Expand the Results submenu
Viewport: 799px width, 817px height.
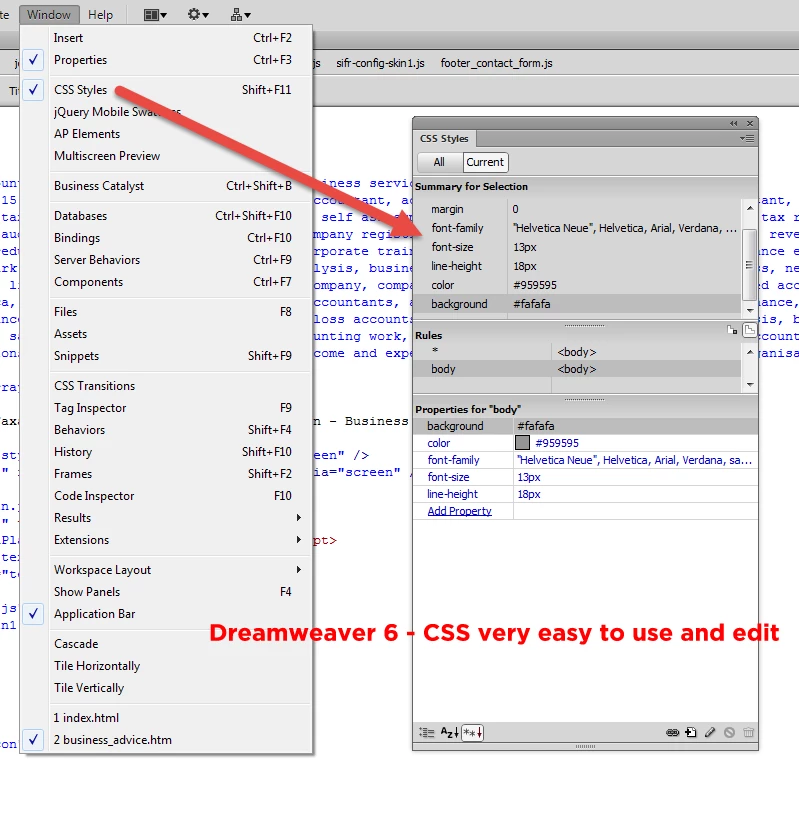(x=167, y=518)
